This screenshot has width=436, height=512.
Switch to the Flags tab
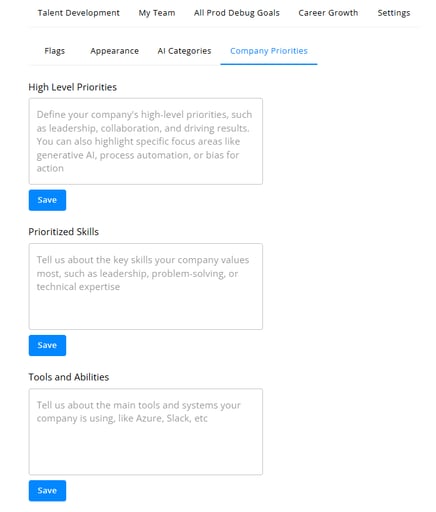click(55, 51)
